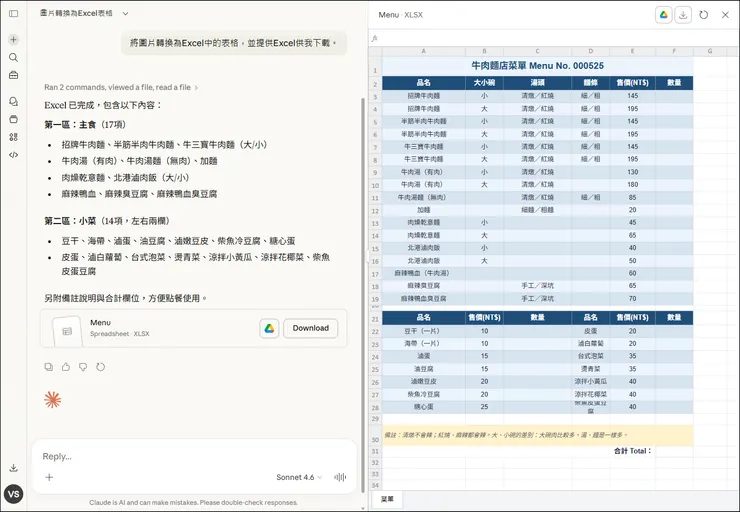This screenshot has height=512, width=740.
Task: Click the cell 加麵
Action: [423, 210]
